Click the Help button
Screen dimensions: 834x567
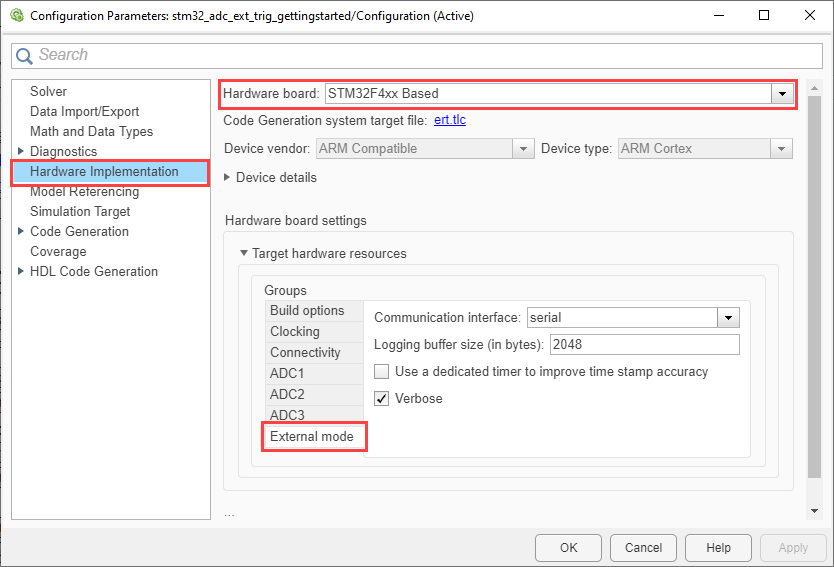point(718,548)
